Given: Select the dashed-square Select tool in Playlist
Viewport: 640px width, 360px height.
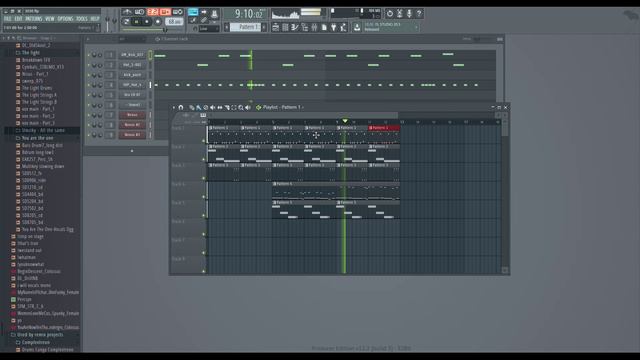Looking at the screenshot, I should coord(234,107).
